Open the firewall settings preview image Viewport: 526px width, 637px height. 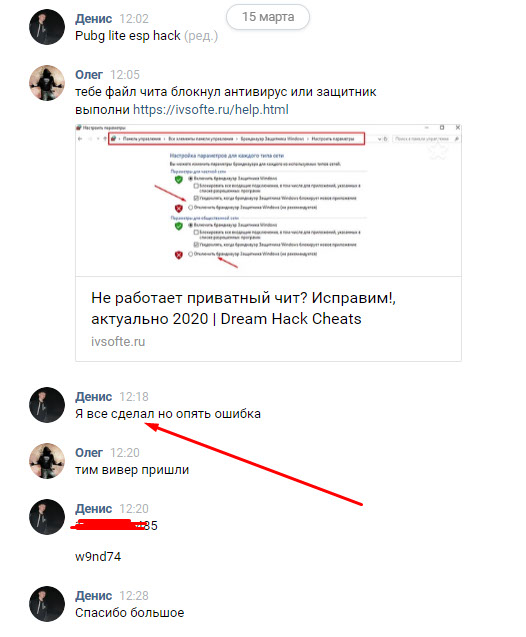coord(268,200)
